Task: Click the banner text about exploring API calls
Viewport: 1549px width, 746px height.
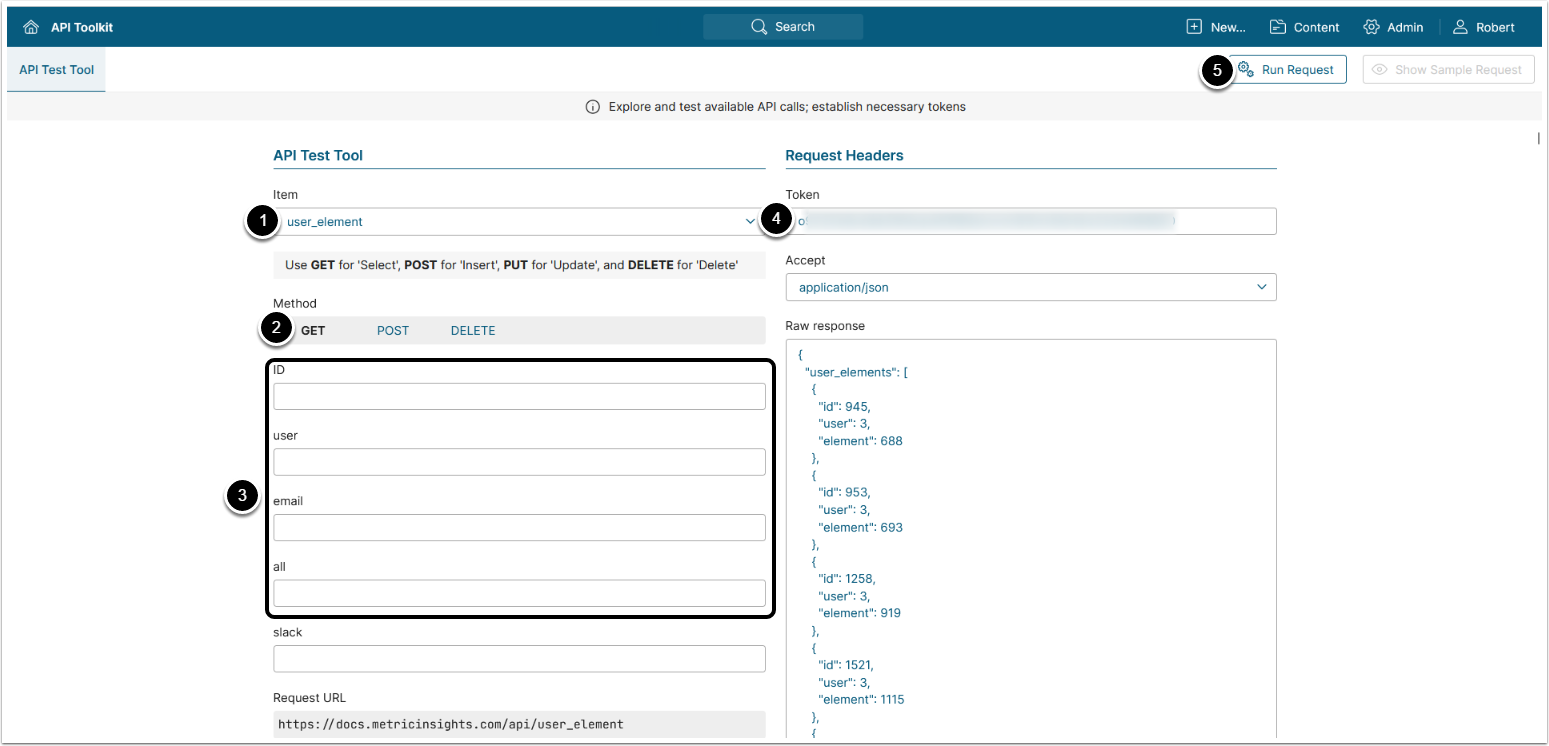Action: [x=787, y=106]
